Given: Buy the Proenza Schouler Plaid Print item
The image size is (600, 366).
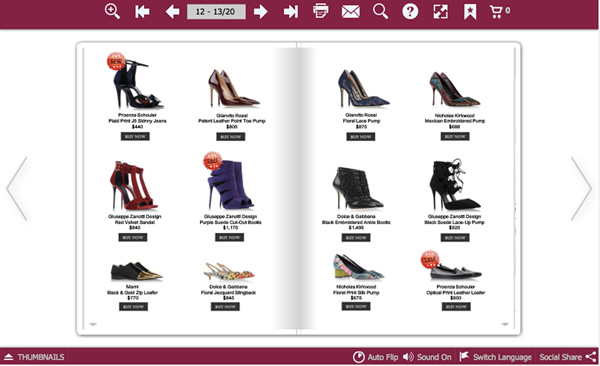Looking at the screenshot, I should (135, 136).
